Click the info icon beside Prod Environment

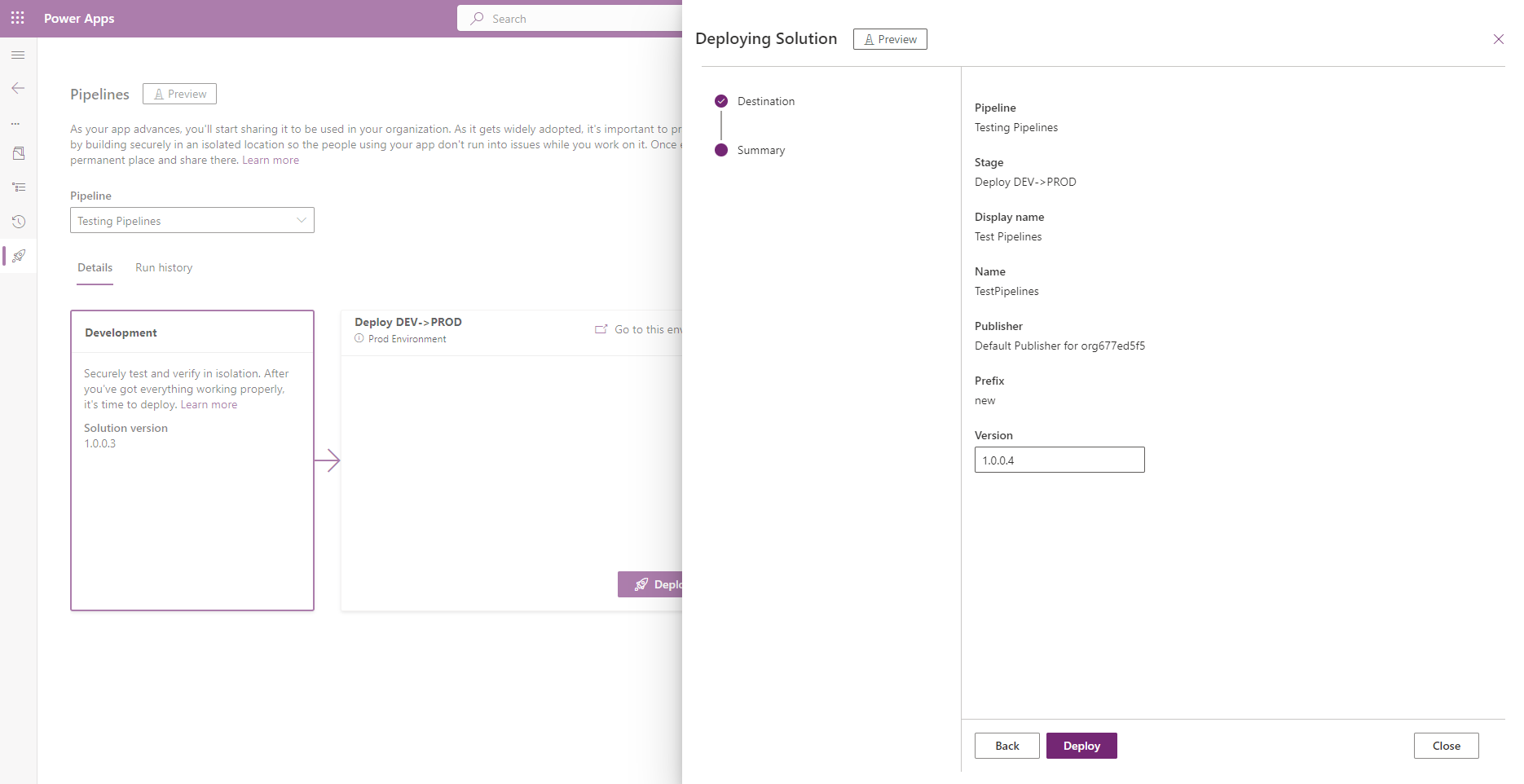[359, 338]
